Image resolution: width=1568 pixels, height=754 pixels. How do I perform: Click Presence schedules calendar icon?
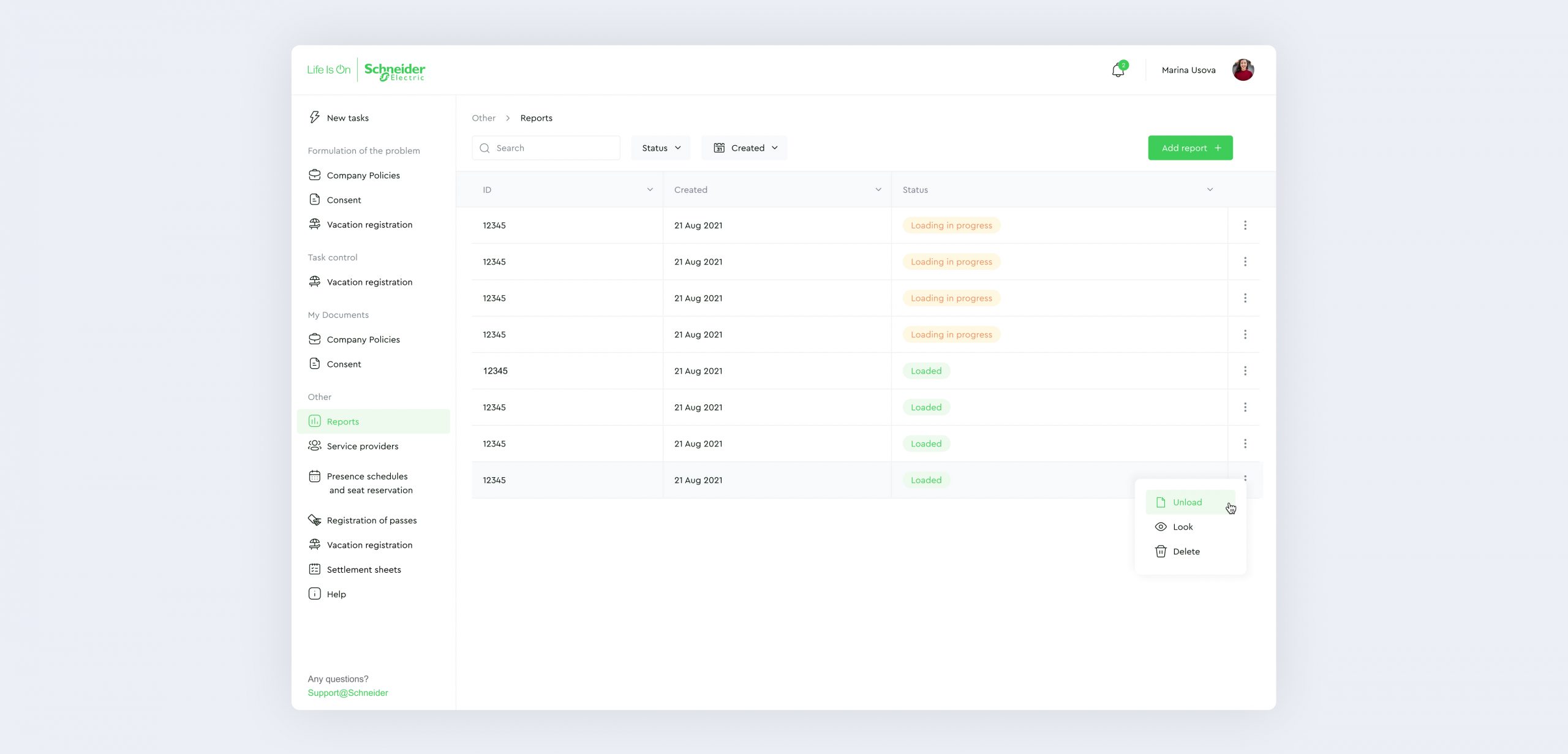[x=314, y=477]
